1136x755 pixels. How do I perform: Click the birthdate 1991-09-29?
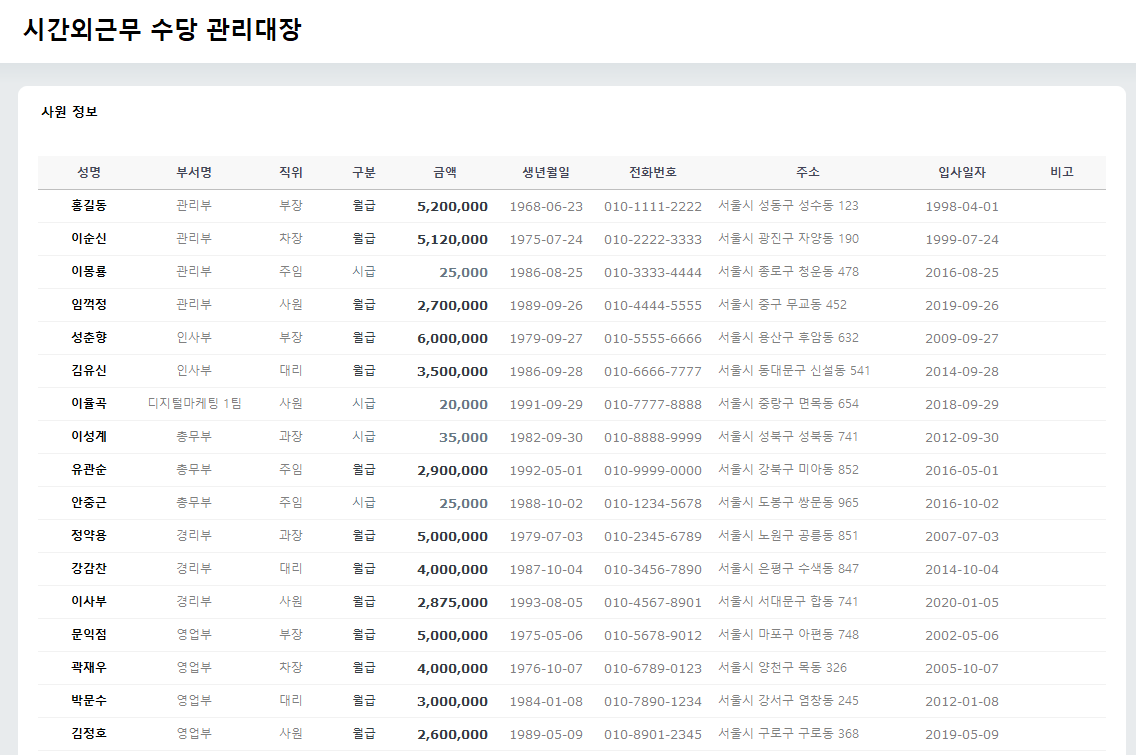point(546,404)
